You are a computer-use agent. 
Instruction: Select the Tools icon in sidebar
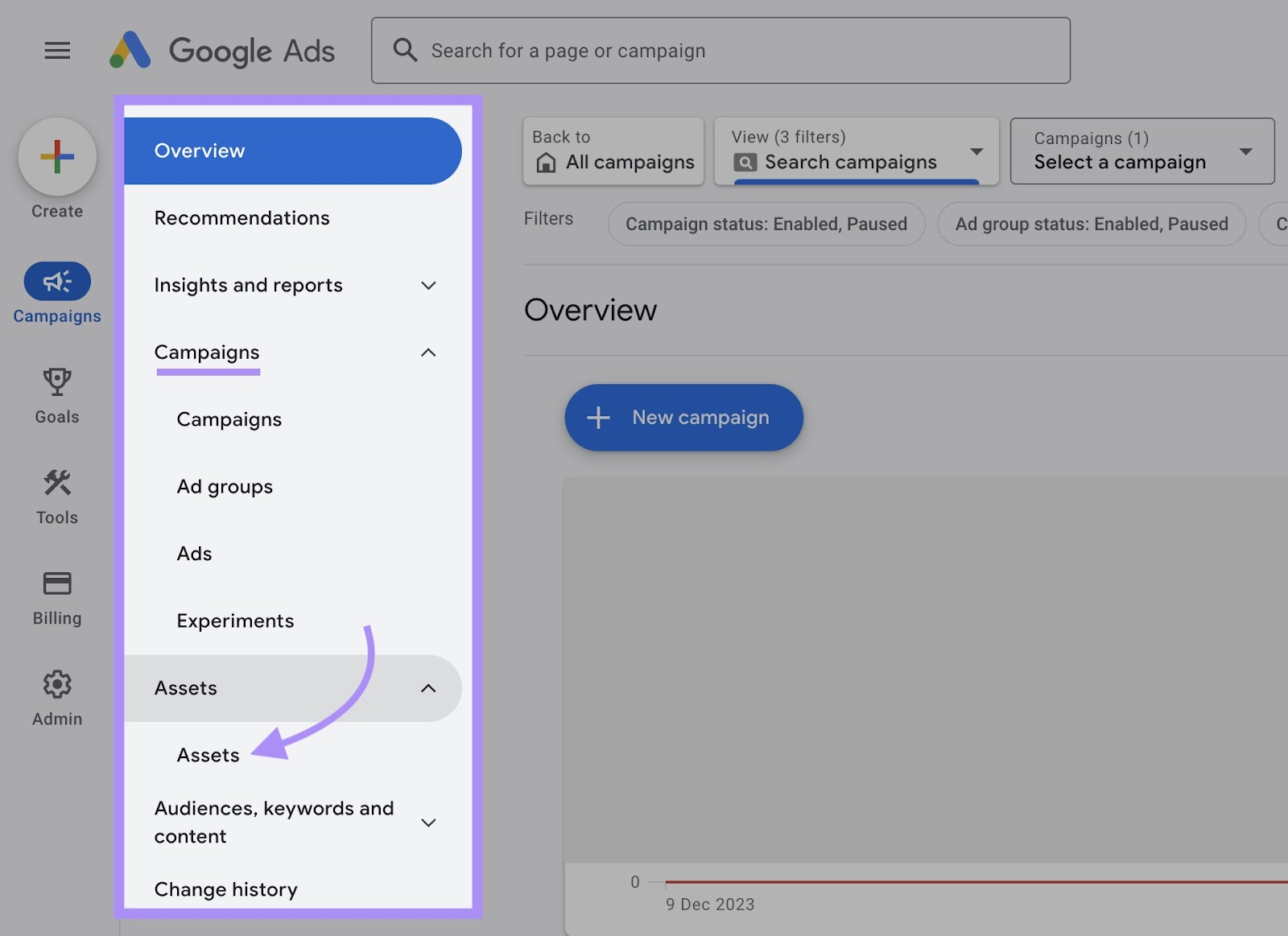(56, 484)
